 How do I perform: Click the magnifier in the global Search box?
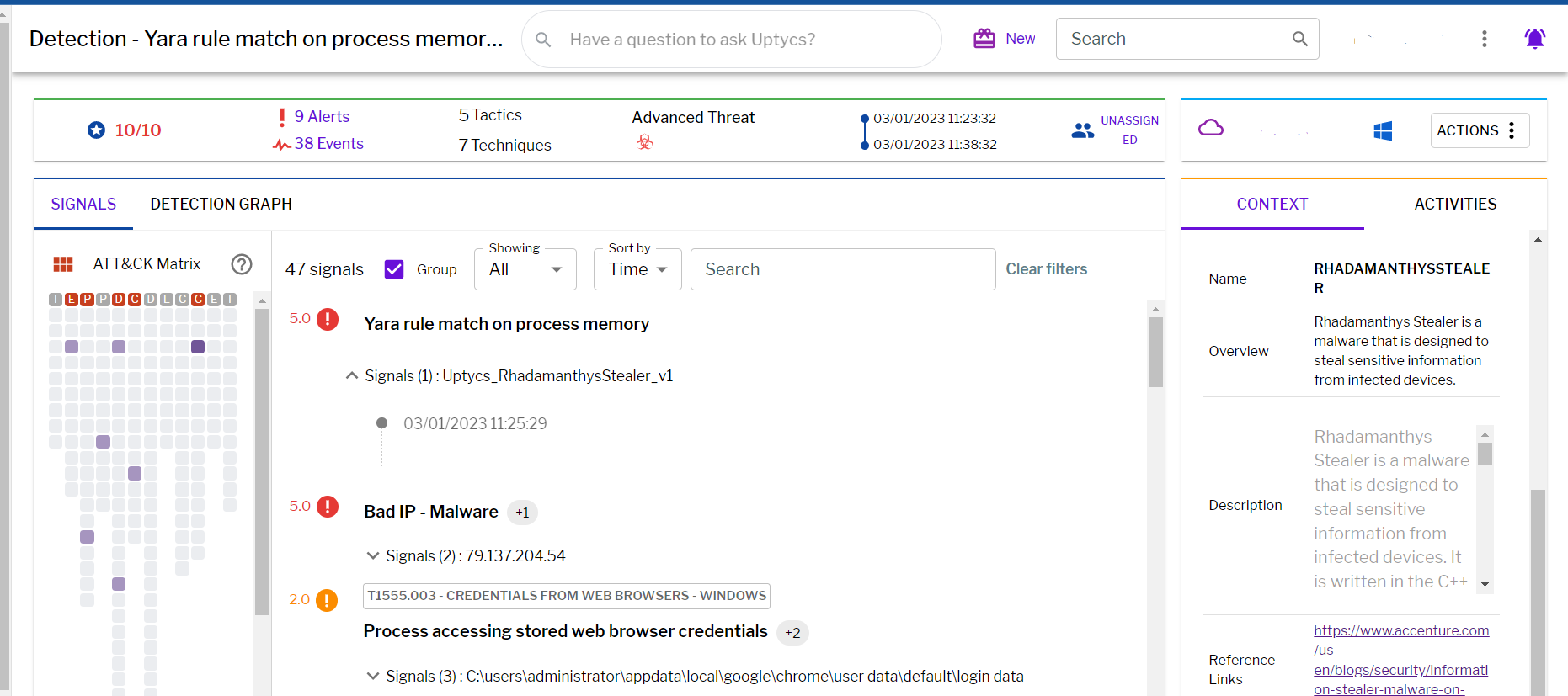pos(1300,39)
